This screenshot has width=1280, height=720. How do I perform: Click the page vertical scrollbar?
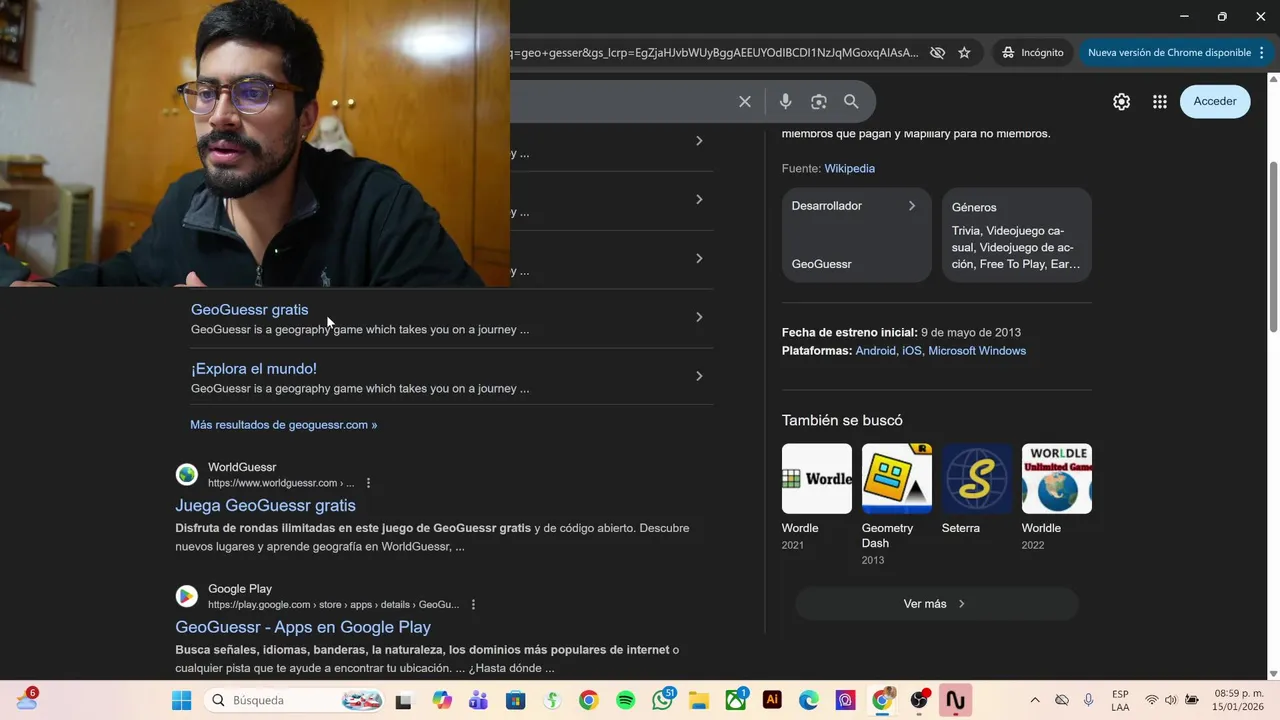(1273, 246)
